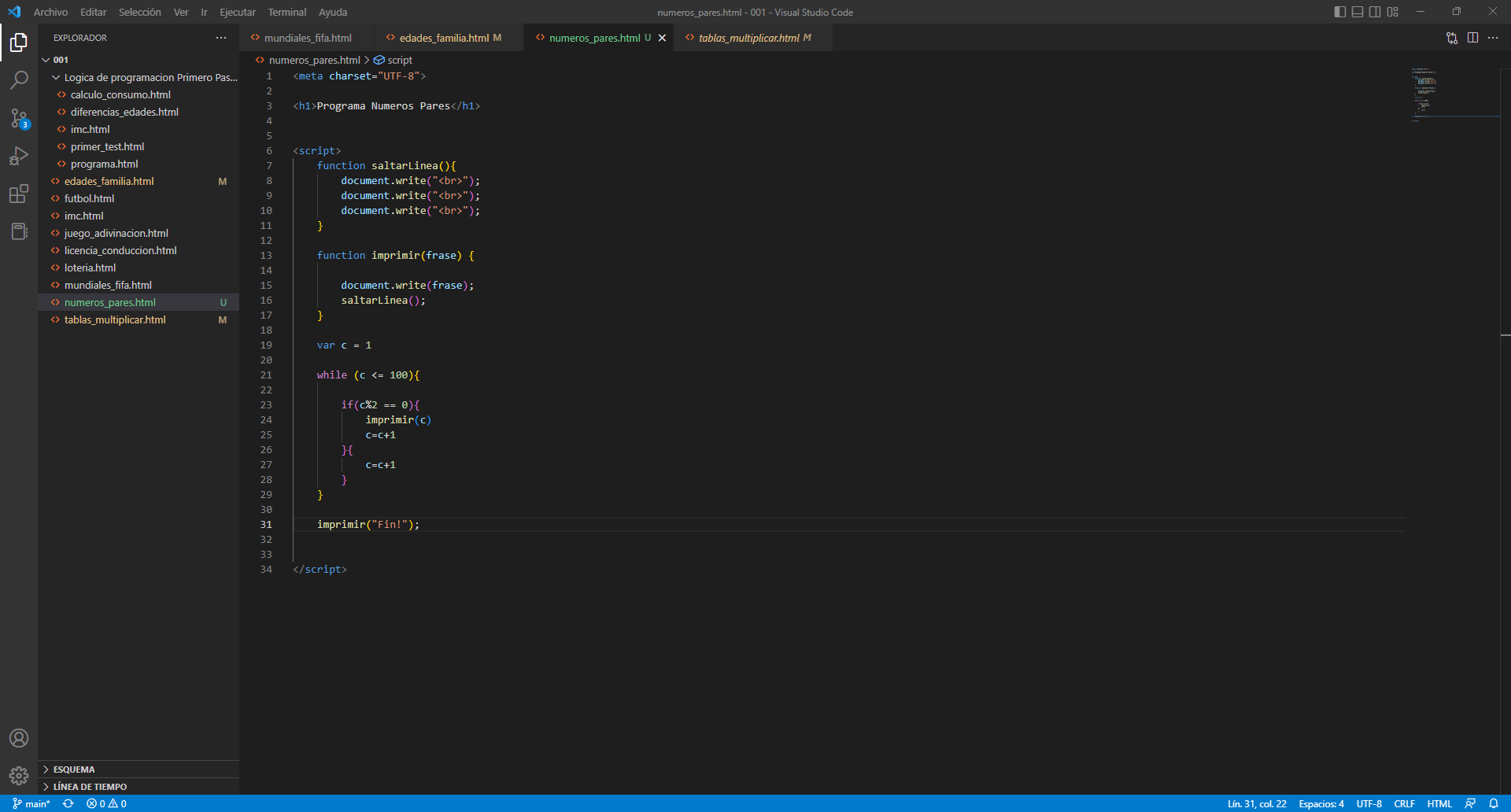1511x812 pixels.
Task: Switch to the mundiales_fifa.html tab
Action: tap(306, 38)
